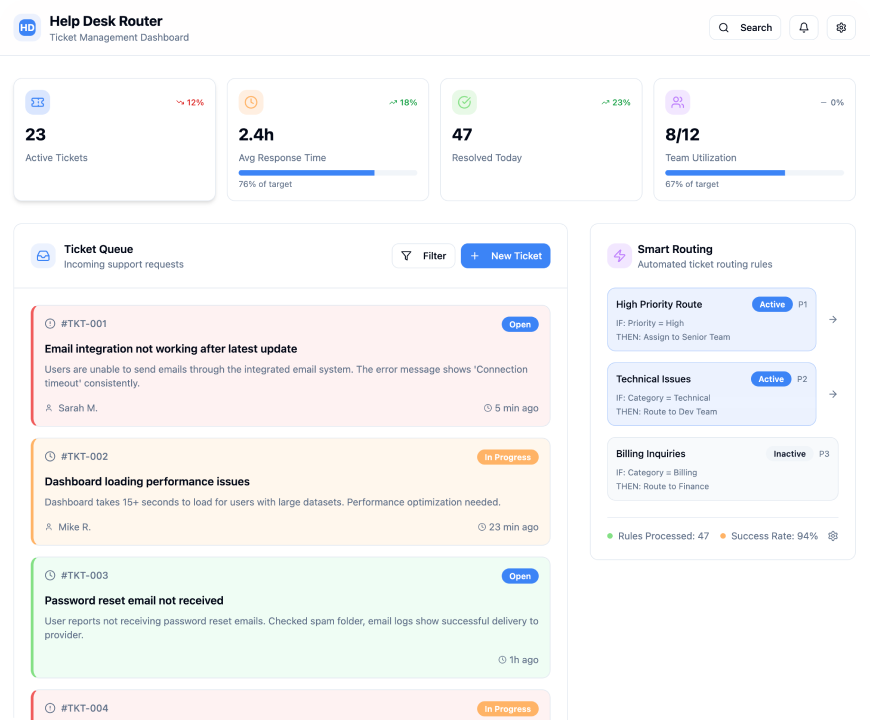Open the Filter options
The image size is (870, 720).
coord(423,256)
